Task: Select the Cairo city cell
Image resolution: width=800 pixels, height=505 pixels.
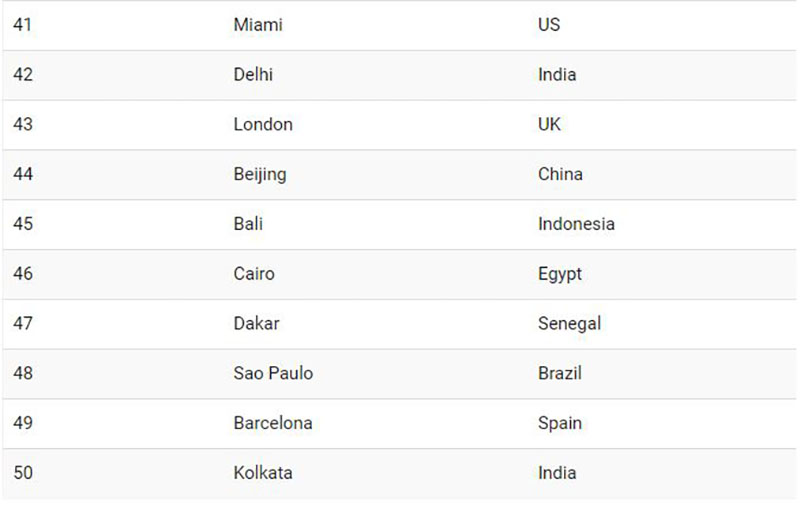Action: pyautogui.click(x=254, y=274)
